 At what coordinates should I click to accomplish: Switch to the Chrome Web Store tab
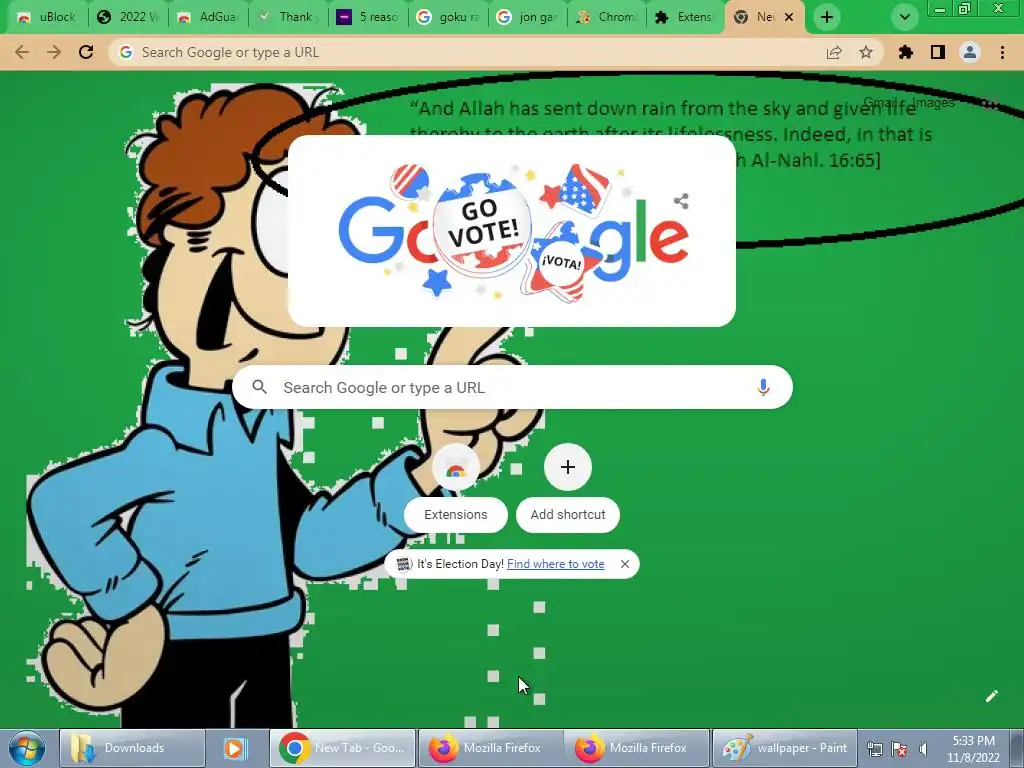click(607, 17)
